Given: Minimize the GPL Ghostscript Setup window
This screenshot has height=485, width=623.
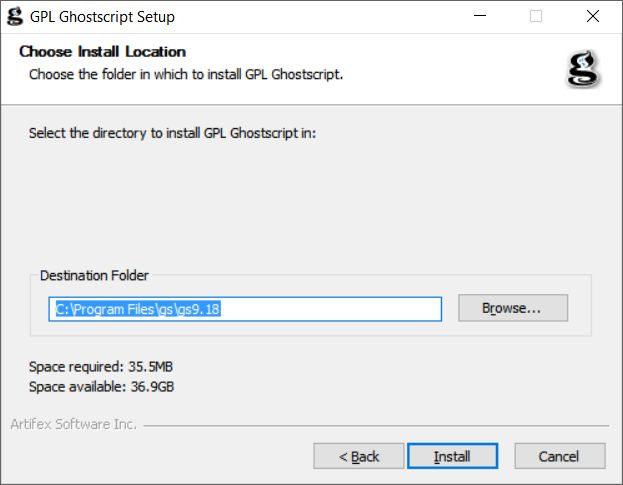Looking at the screenshot, I should tap(490, 16).
